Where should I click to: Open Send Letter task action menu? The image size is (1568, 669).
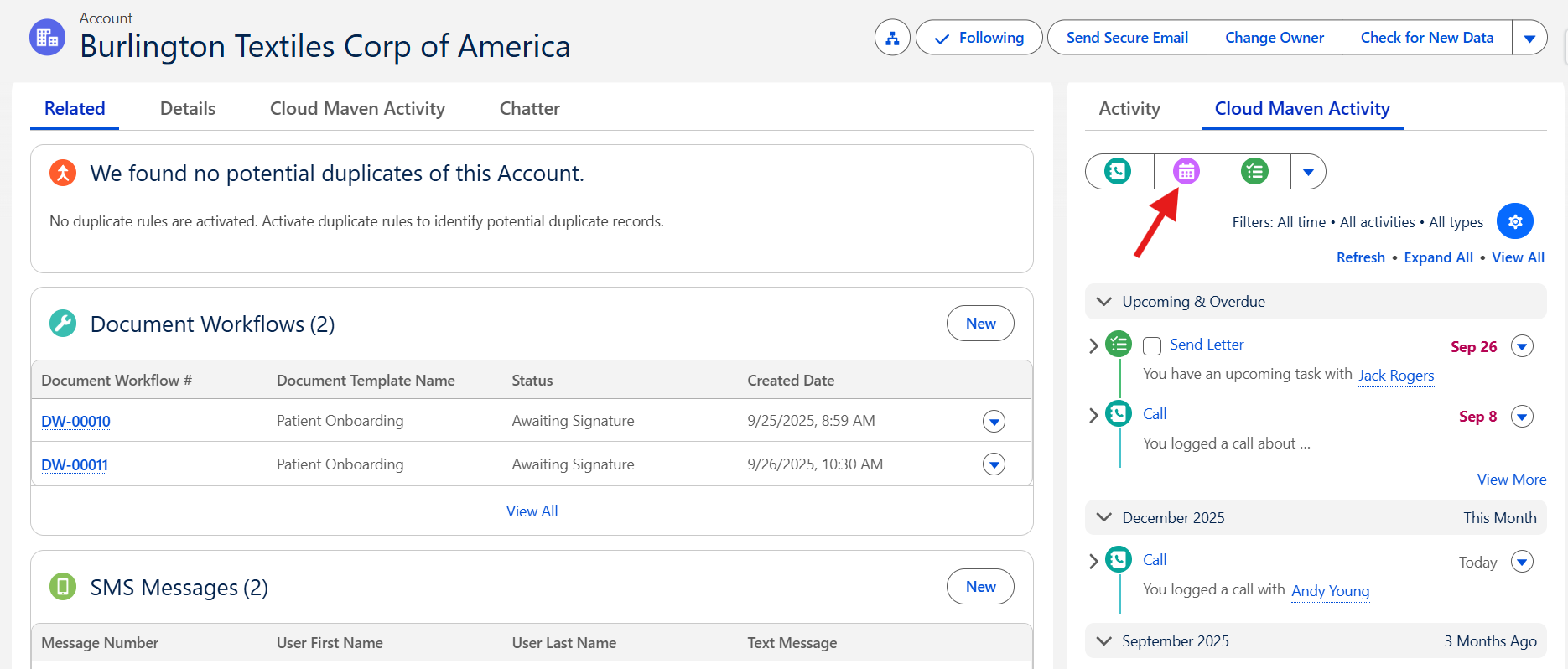pos(1522,346)
